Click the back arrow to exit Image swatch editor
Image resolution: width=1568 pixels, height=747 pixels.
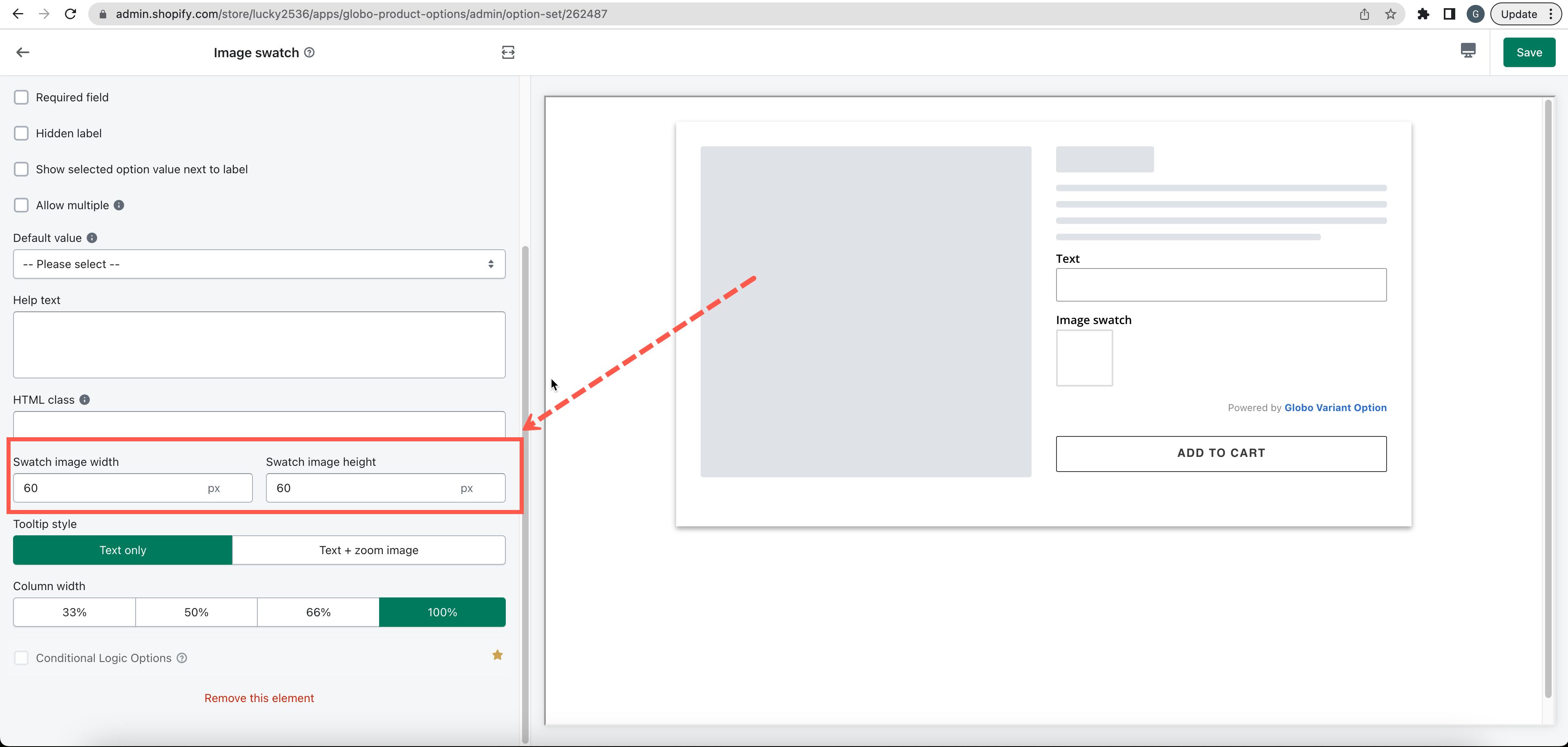coord(22,52)
